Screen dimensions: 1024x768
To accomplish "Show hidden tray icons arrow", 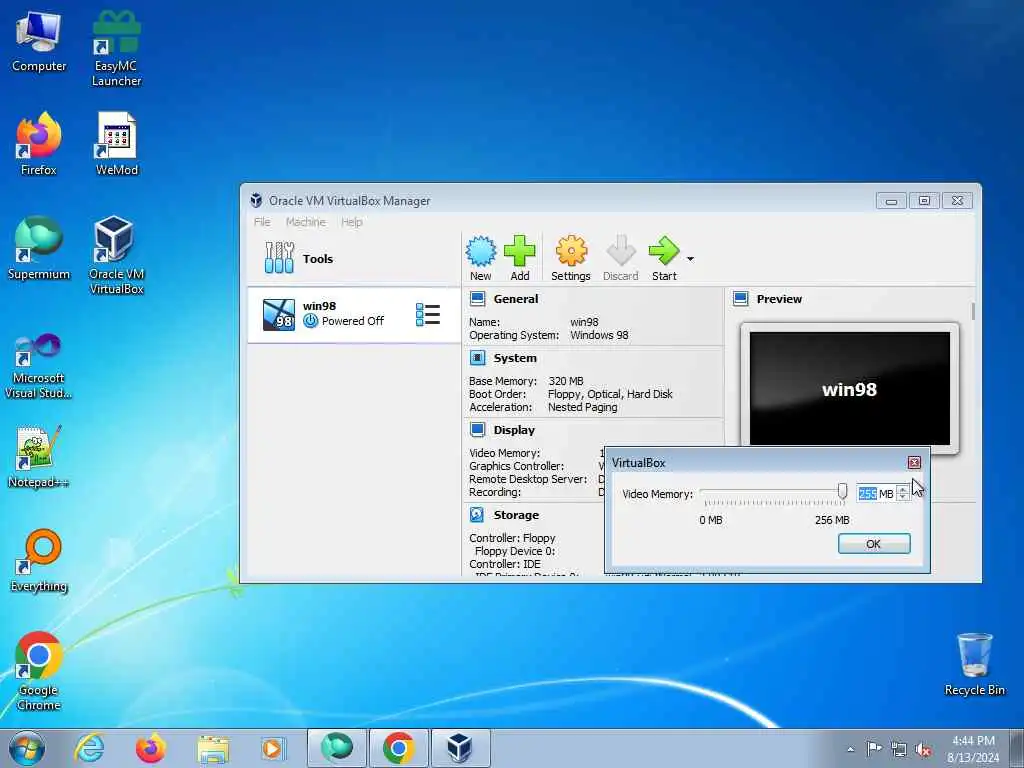I will click(850, 749).
